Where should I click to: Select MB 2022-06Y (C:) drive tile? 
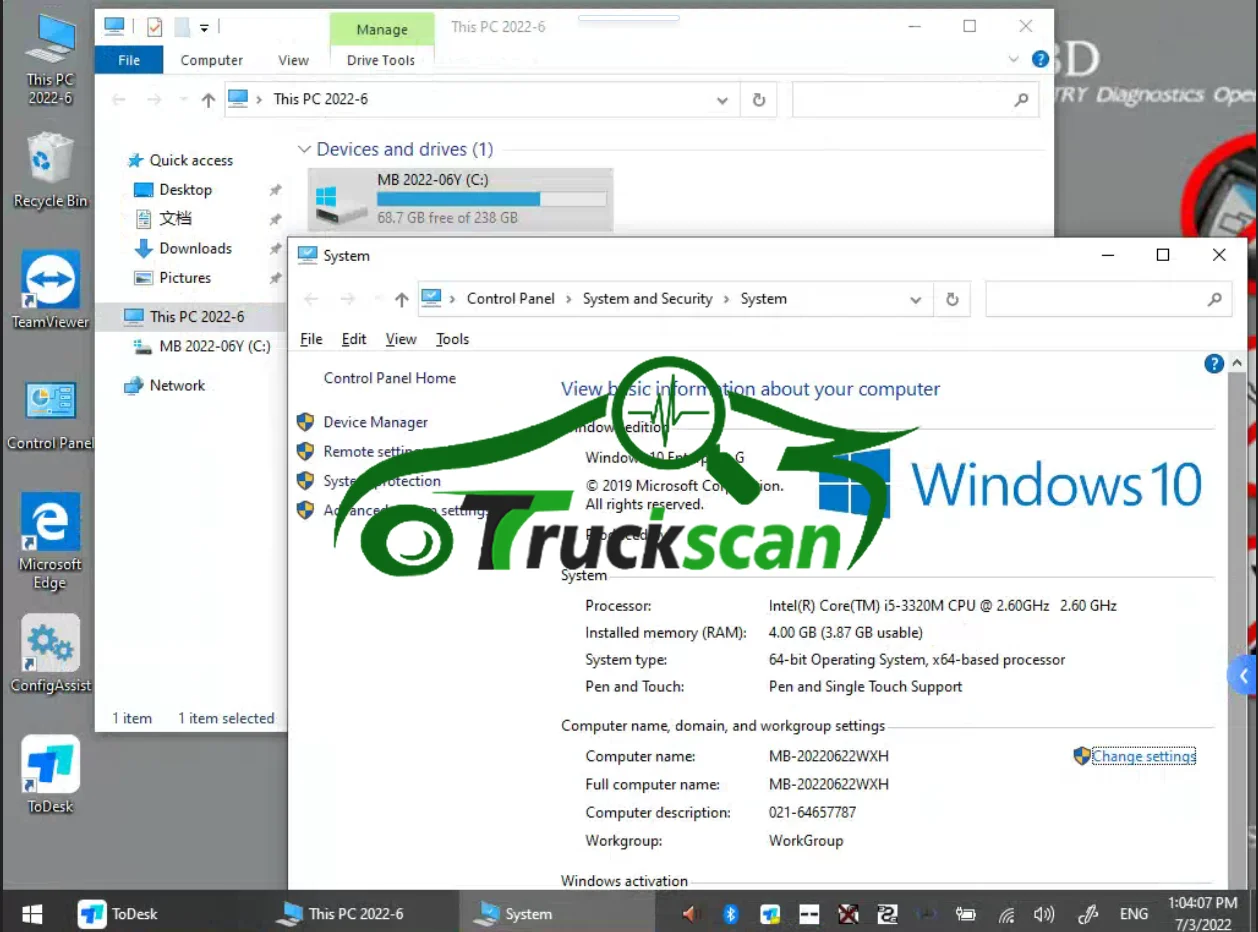click(460, 199)
